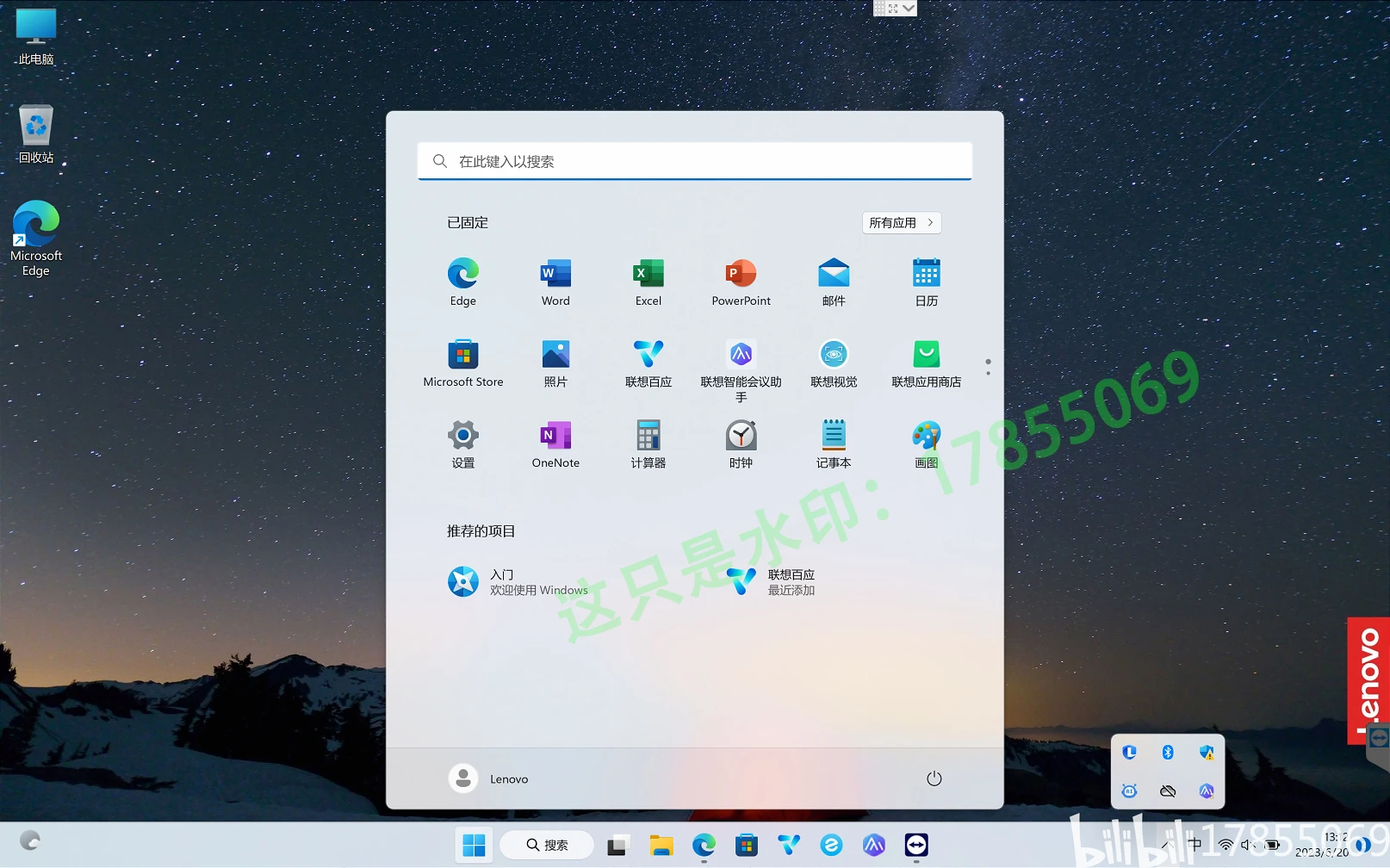Open Excel pinned app
1390x868 pixels.
click(648, 282)
